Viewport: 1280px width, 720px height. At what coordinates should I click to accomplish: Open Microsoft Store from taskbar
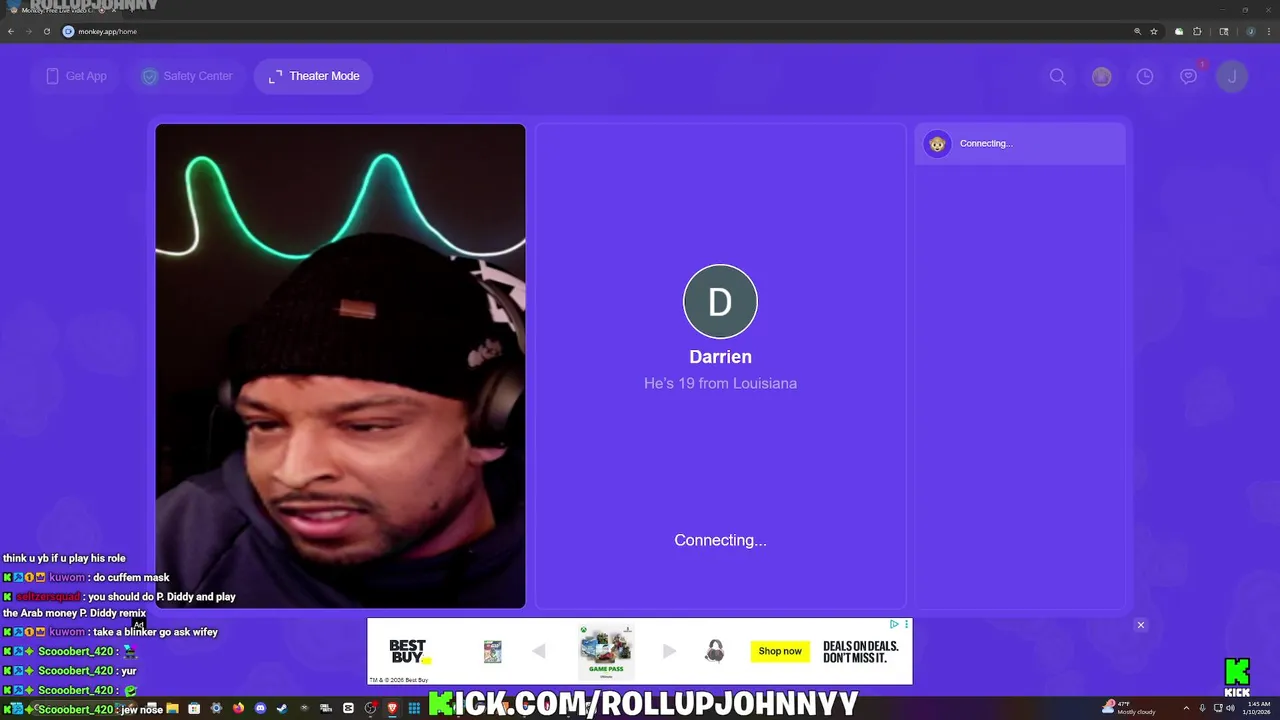[194, 708]
